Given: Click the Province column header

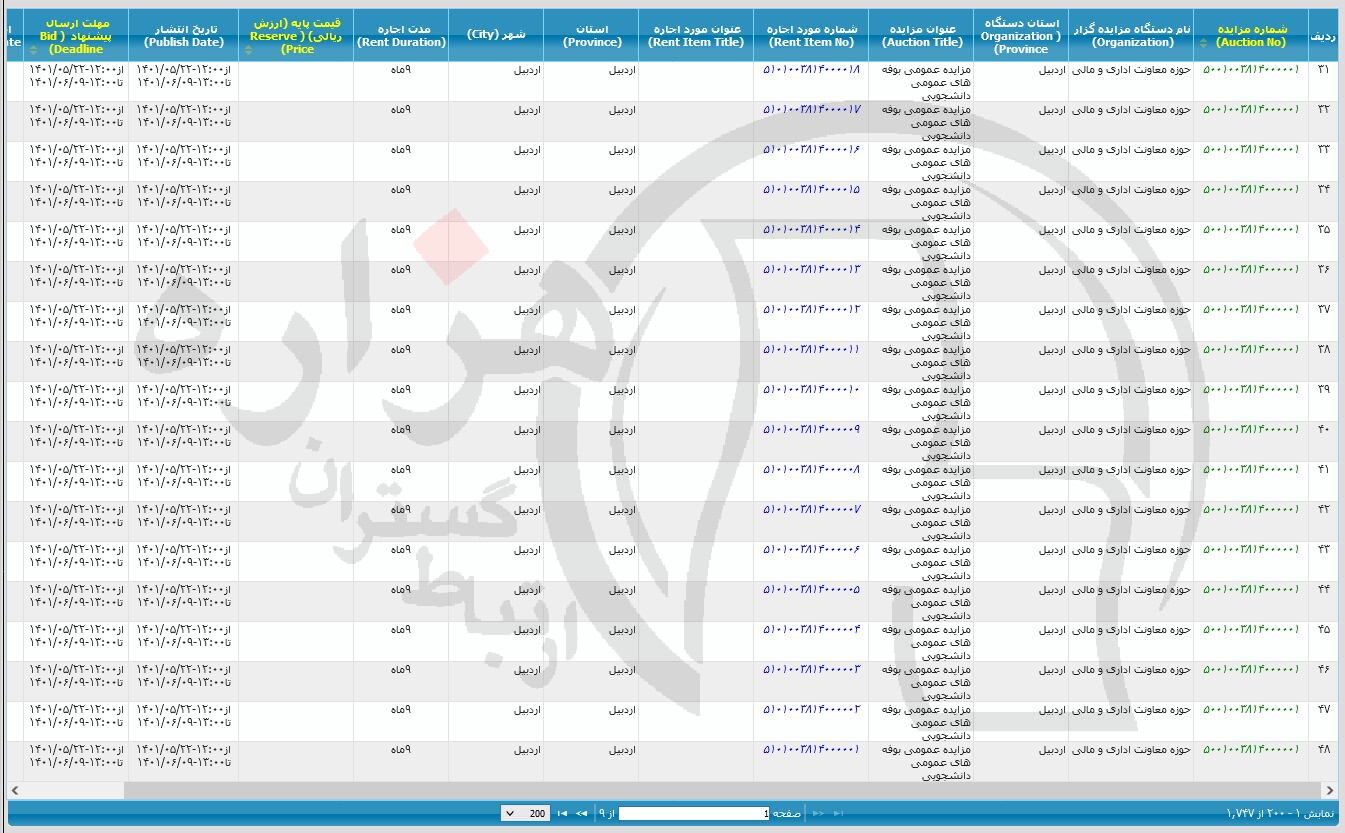Looking at the screenshot, I should (x=591, y=35).
